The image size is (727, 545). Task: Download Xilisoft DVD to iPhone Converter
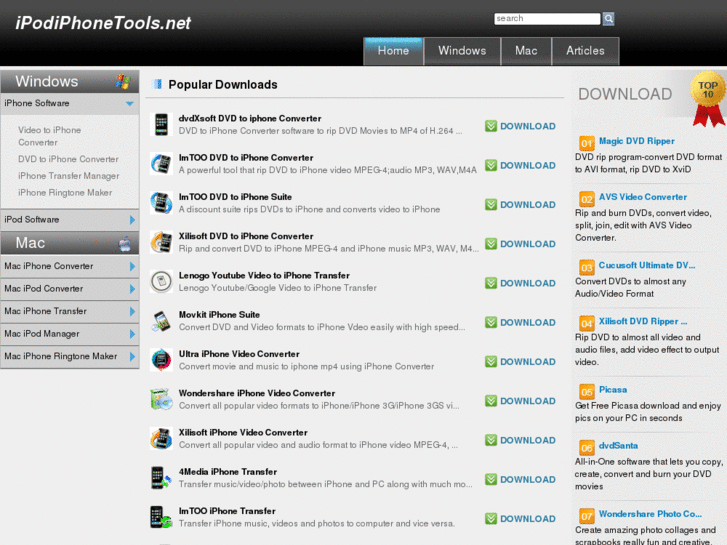pyautogui.click(x=520, y=244)
